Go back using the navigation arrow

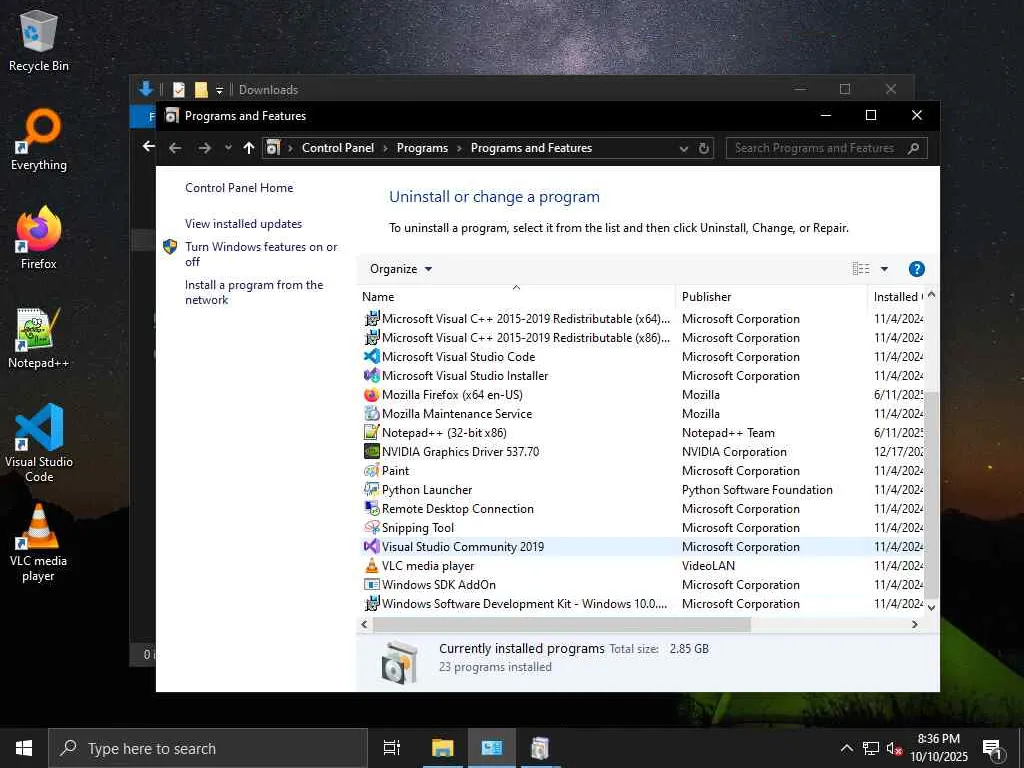pos(174,148)
